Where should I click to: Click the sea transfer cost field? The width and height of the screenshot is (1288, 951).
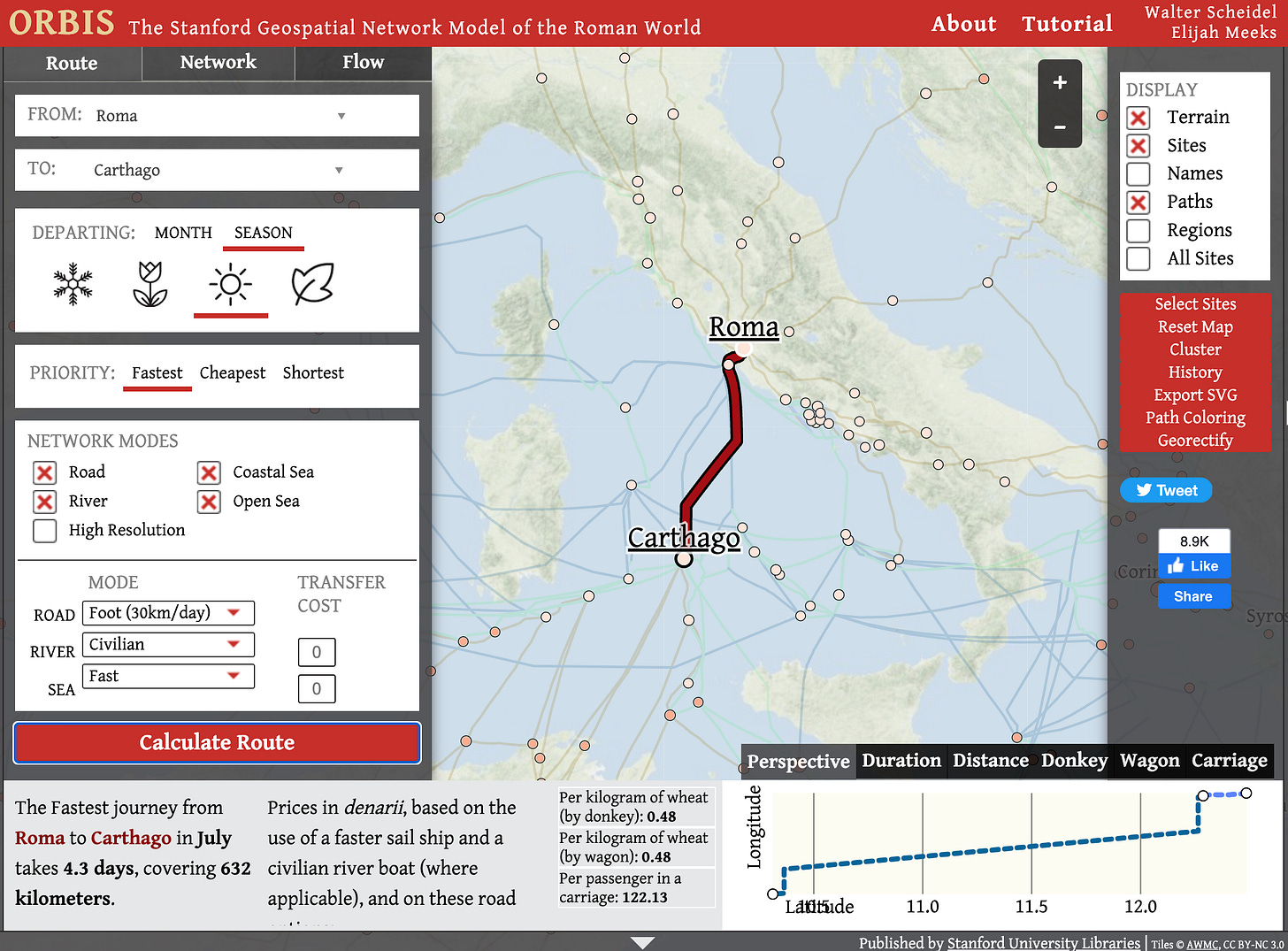click(317, 689)
